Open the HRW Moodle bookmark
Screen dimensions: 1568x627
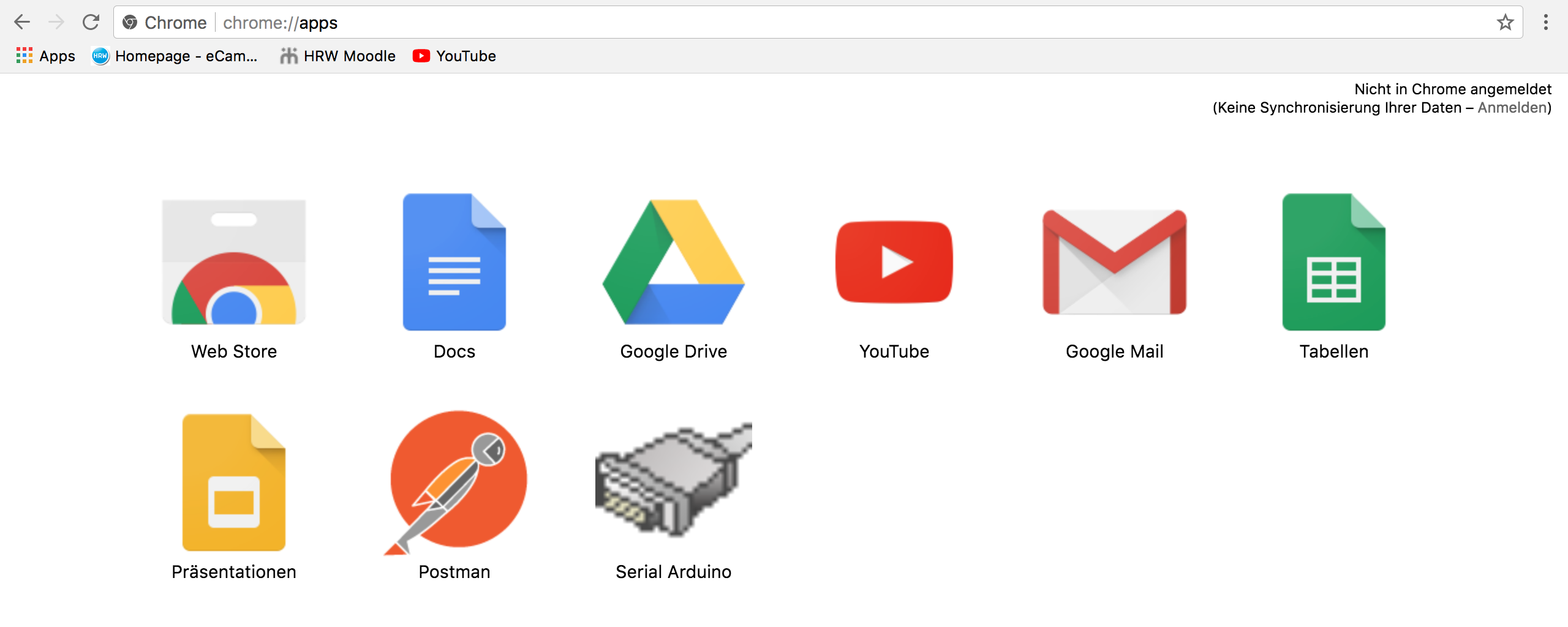pos(337,56)
